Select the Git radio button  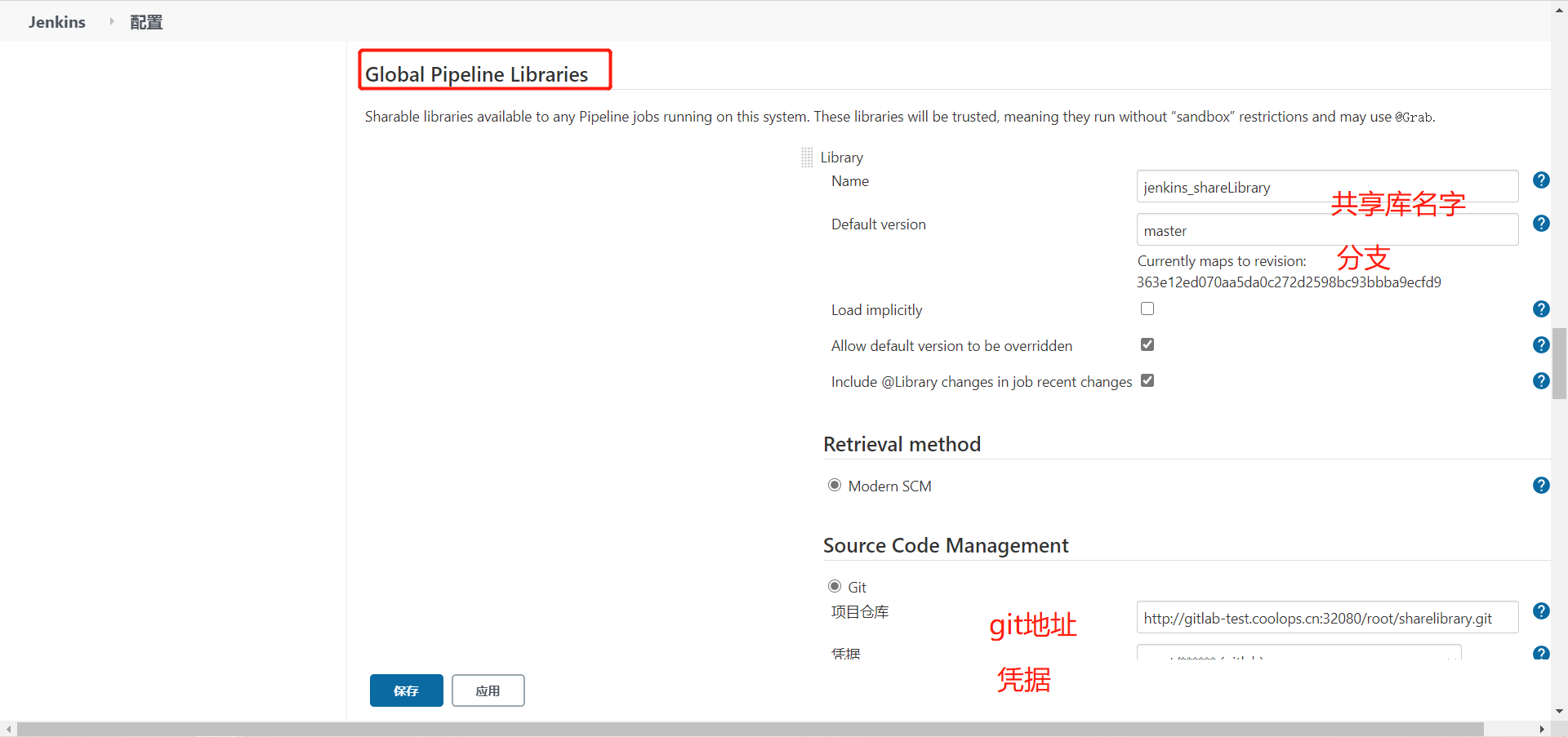coord(835,586)
